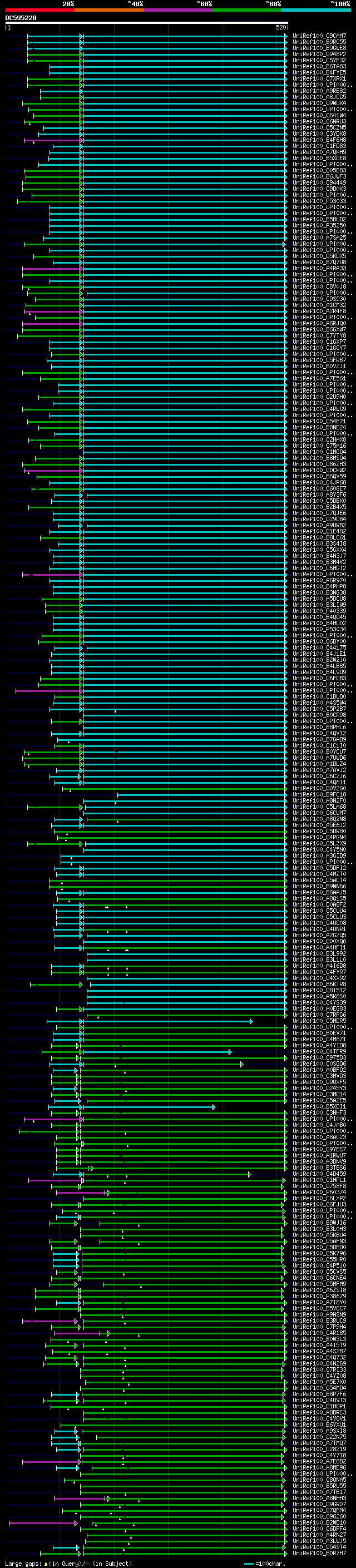Click hit label UniRef100_B9WJI6
356x1568 pixels.
(x=319, y=1223)
